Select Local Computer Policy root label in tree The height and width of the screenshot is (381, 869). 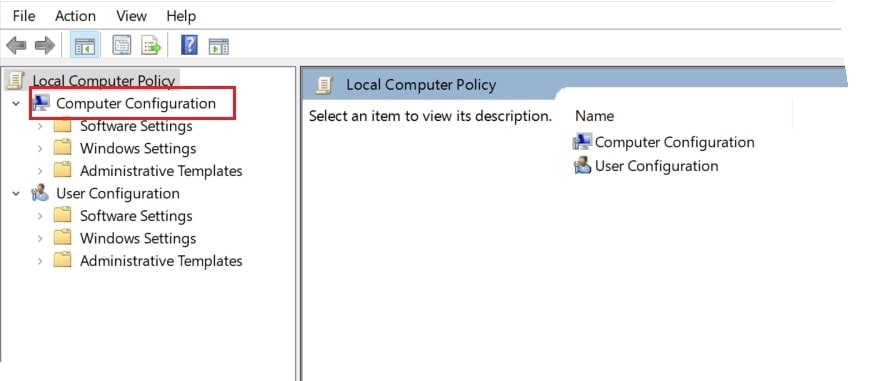pos(104,81)
